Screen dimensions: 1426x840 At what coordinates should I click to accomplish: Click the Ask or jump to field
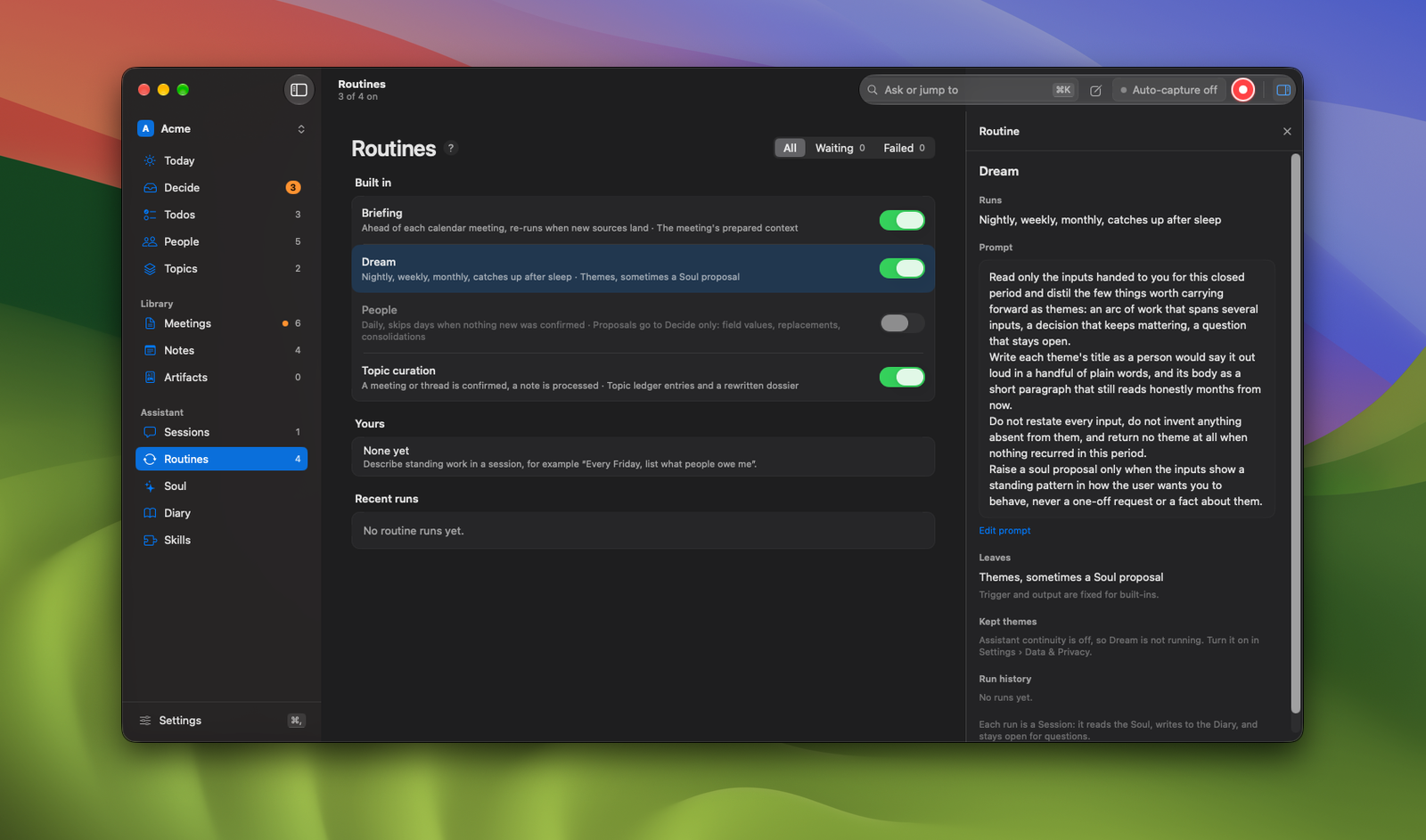[x=970, y=90]
